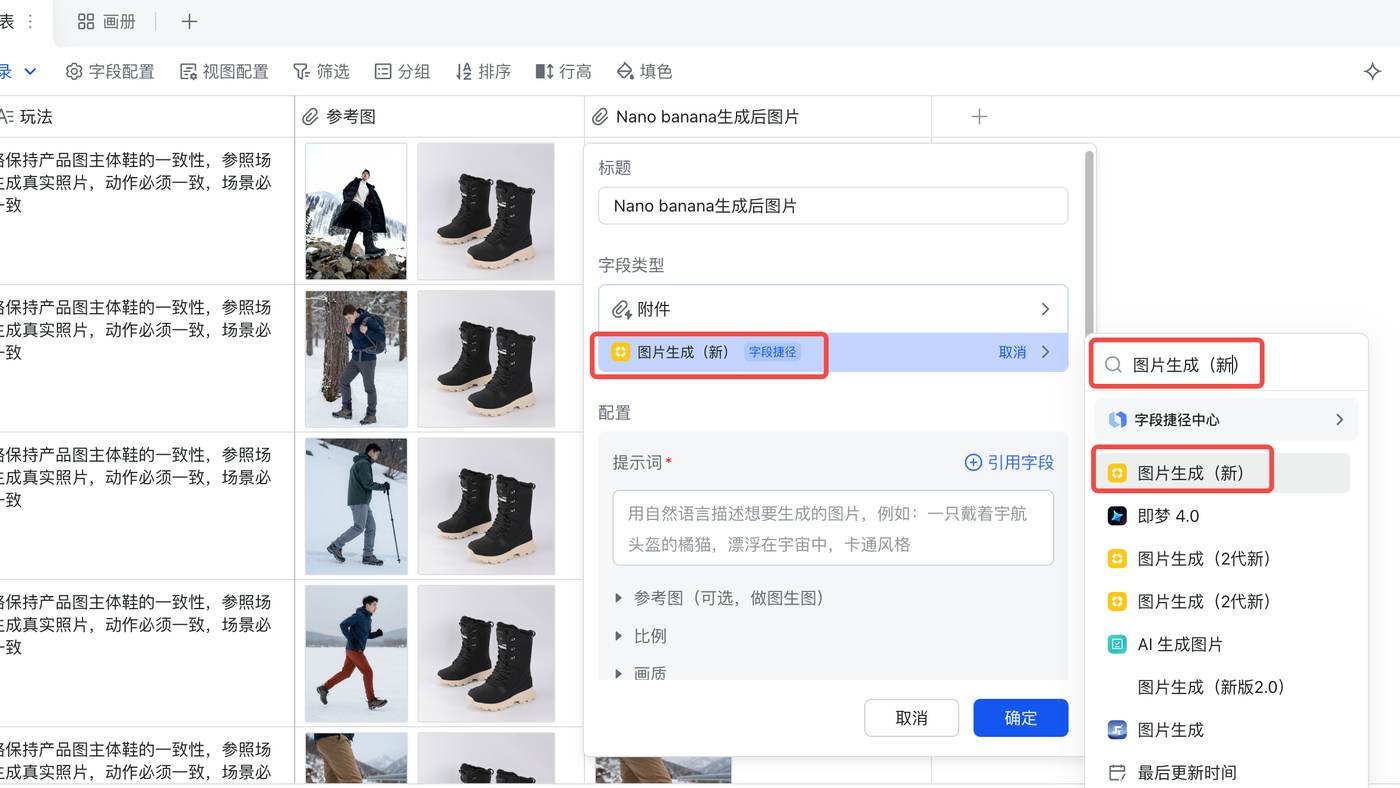Open the running man in red pants thumbnail
This screenshot has height=788, width=1400.
(x=356, y=654)
